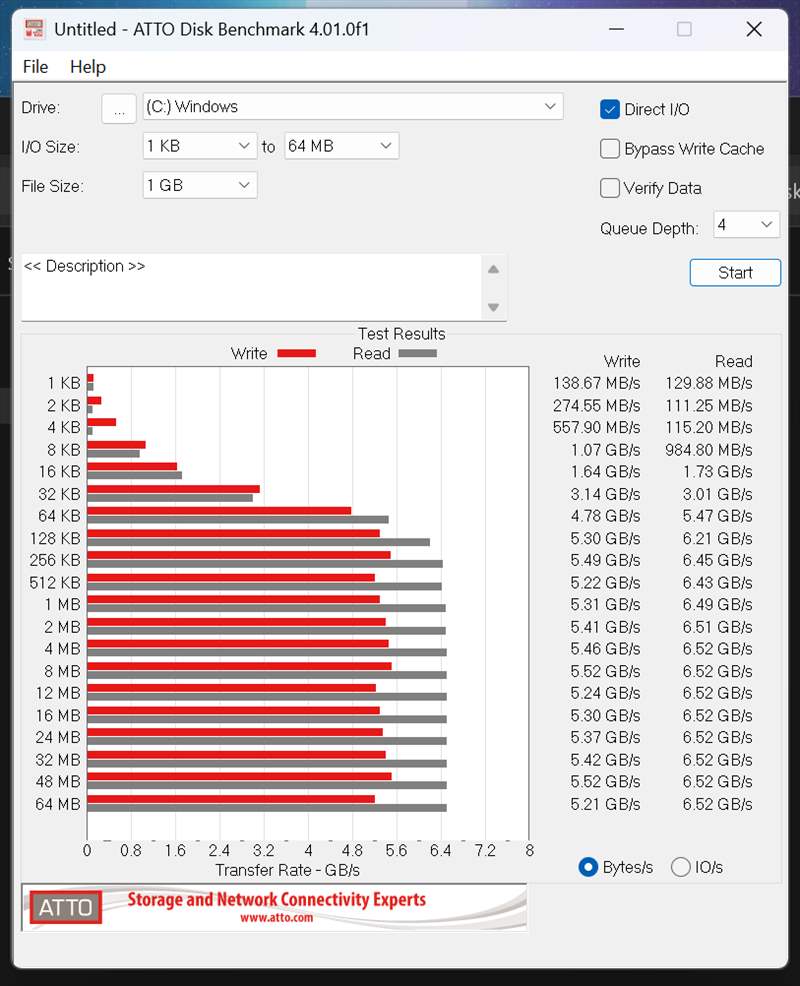Open the File Size 1 GB dropdown

pyautogui.click(x=200, y=185)
